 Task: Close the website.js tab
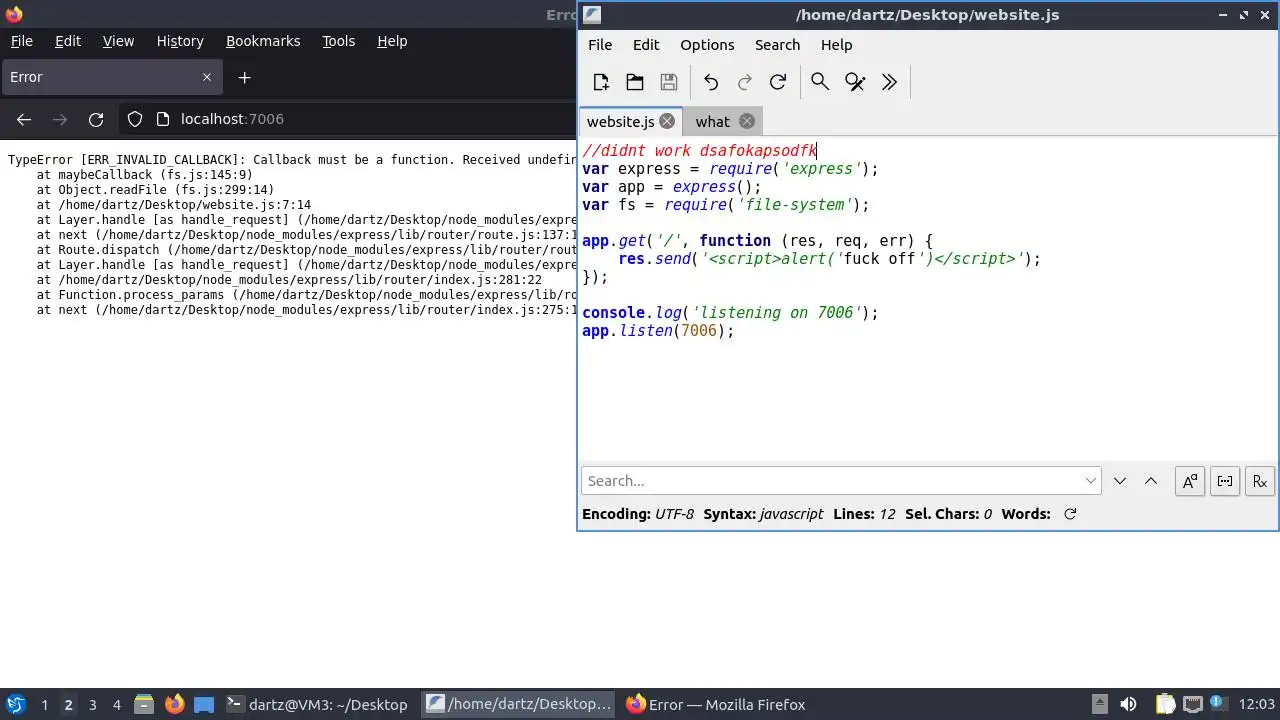tap(667, 121)
